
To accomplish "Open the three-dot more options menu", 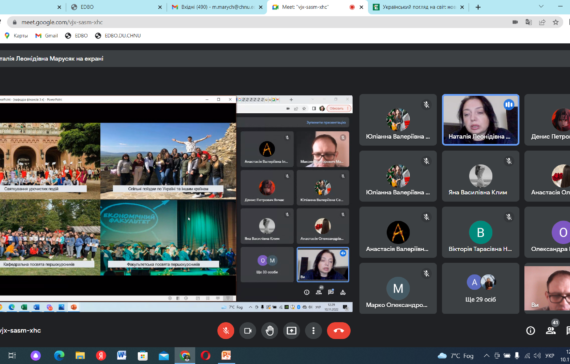I will coord(313,331).
